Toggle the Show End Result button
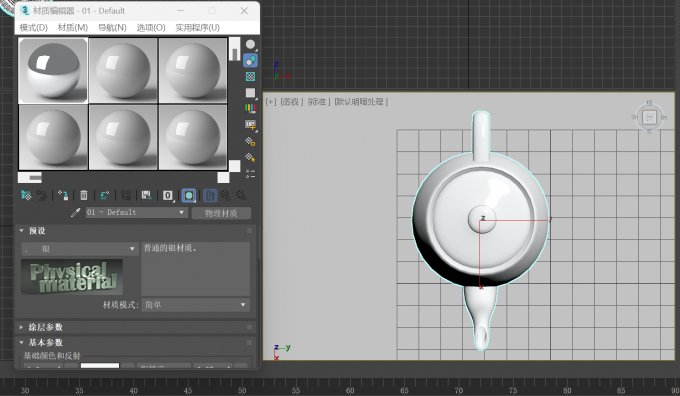This screenshot has width=680, height=396. 210,195
